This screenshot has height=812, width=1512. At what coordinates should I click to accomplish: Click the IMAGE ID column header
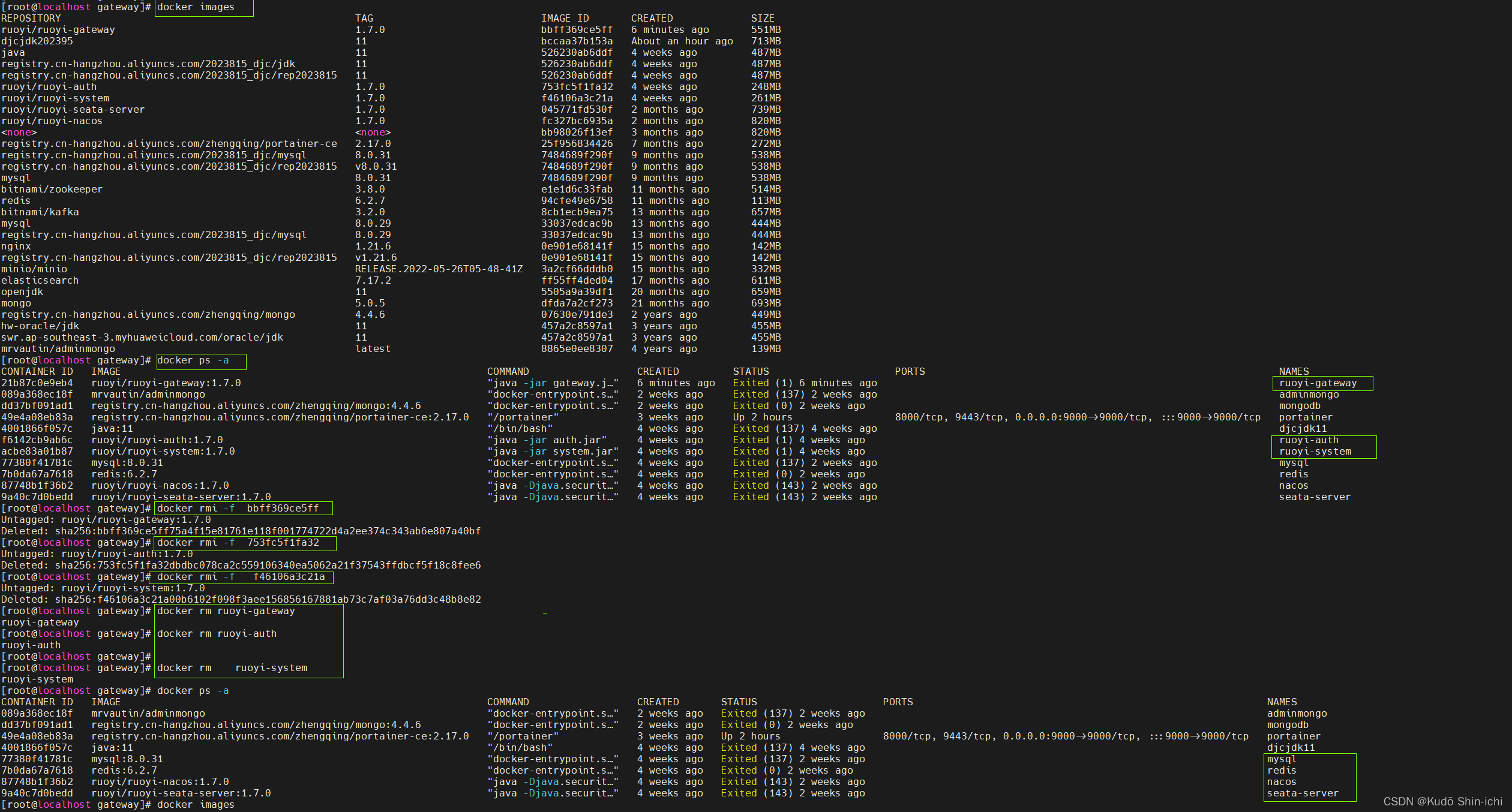[x=565, y=19]
